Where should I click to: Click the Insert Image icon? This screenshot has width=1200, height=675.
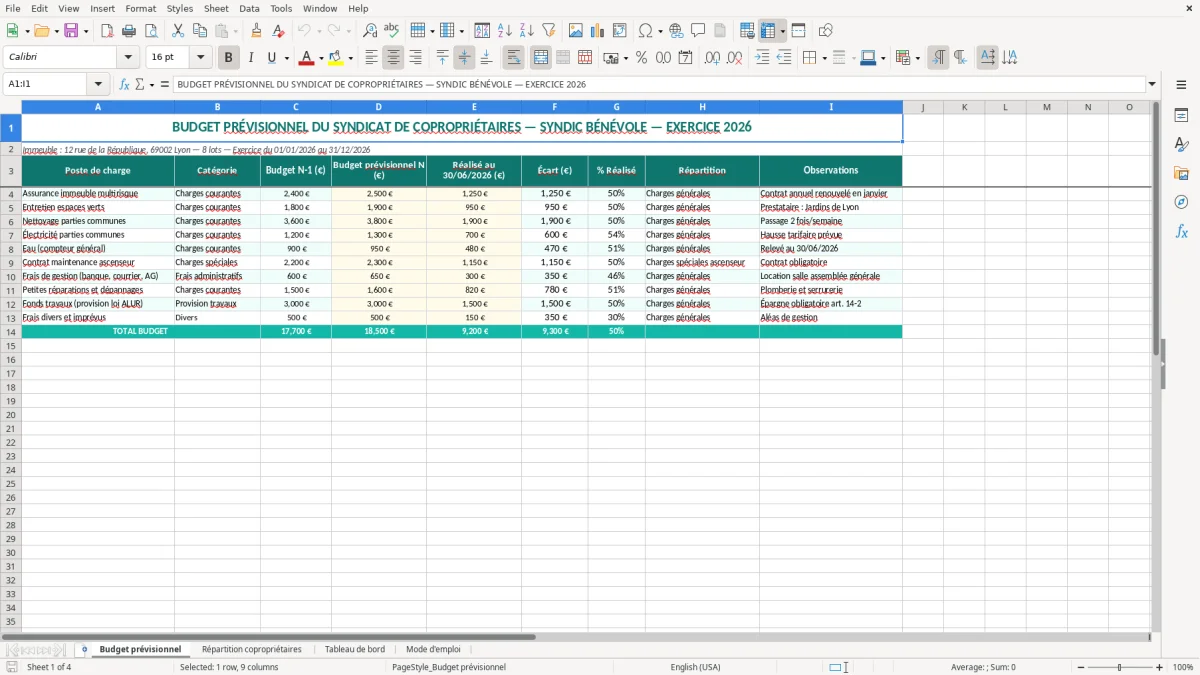click(576, 31)
